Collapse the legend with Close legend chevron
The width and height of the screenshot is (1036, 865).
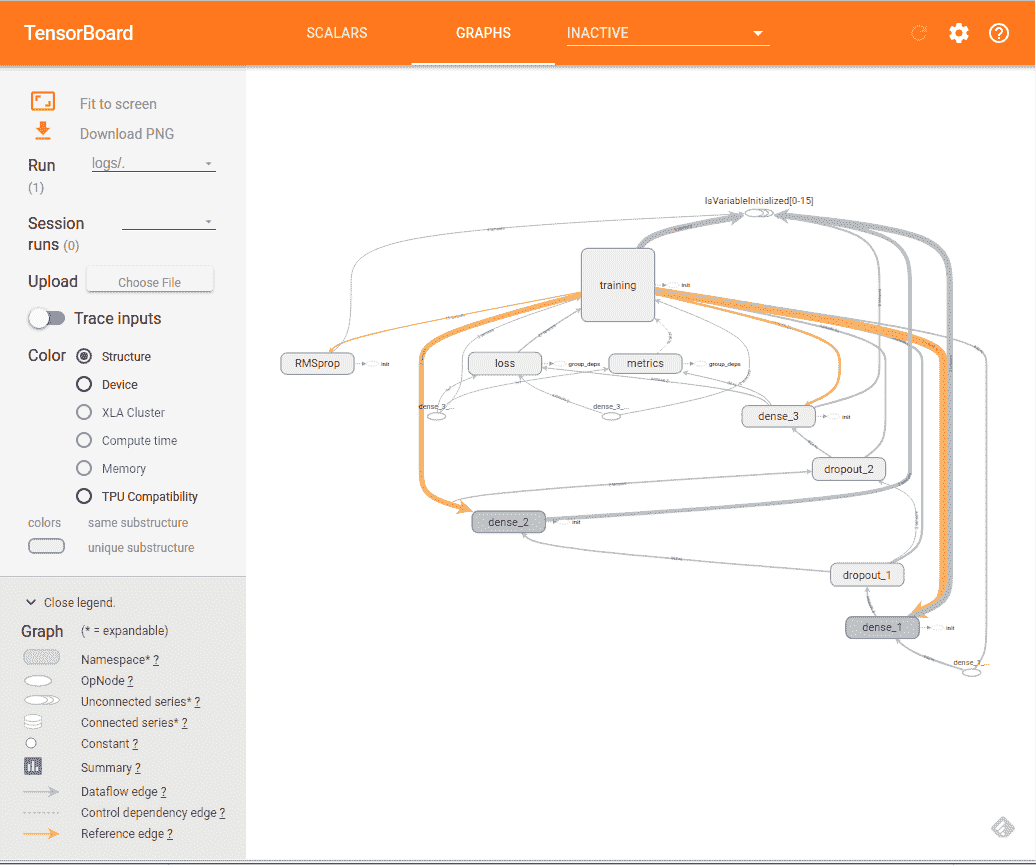(31, 603)
